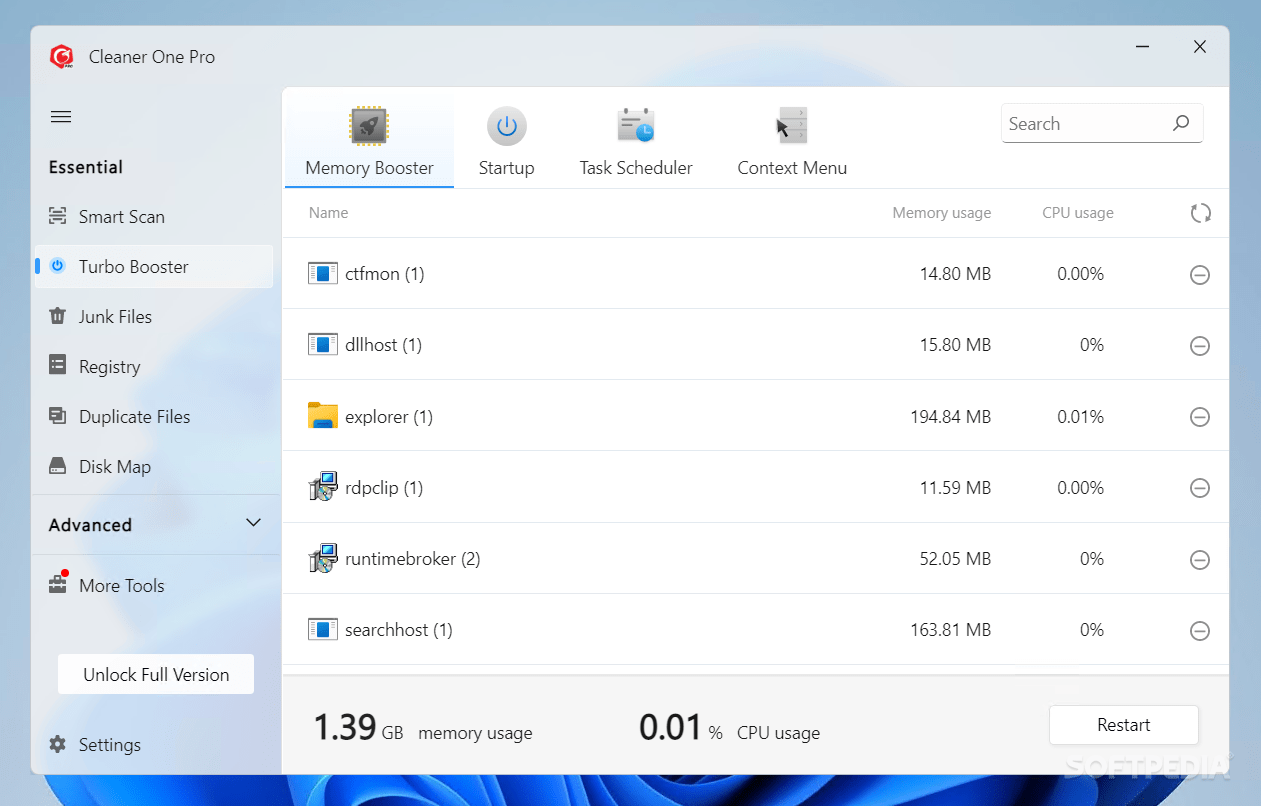Open Duplicate Files section
The image size is (1261, 806).
coord(154,417)
